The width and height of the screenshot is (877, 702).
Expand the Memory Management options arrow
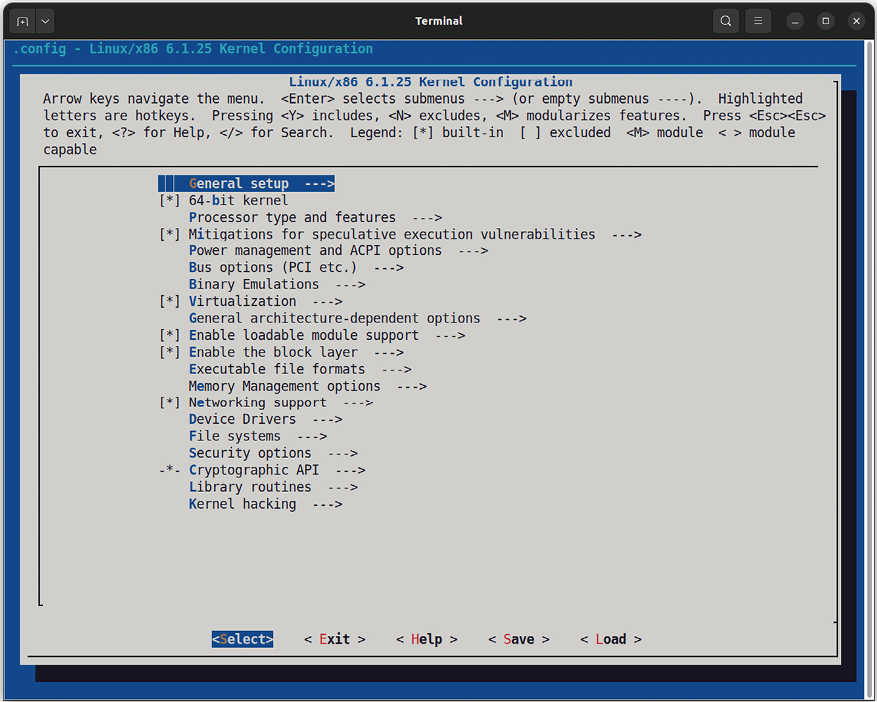[x=412, y=386]
